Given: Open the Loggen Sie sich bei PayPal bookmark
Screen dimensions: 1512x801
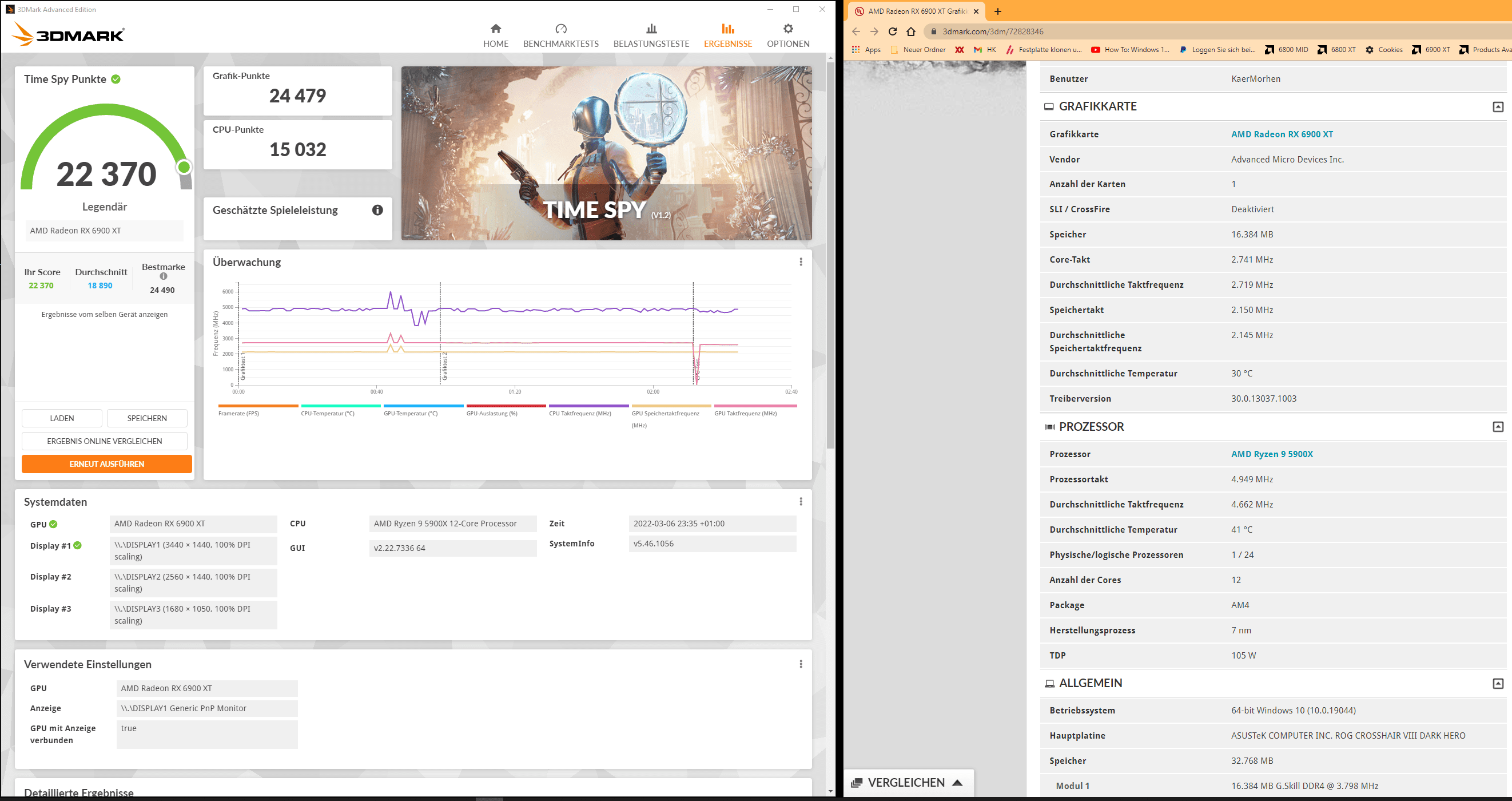Looking at the screenshot, I should point(1217,50).
